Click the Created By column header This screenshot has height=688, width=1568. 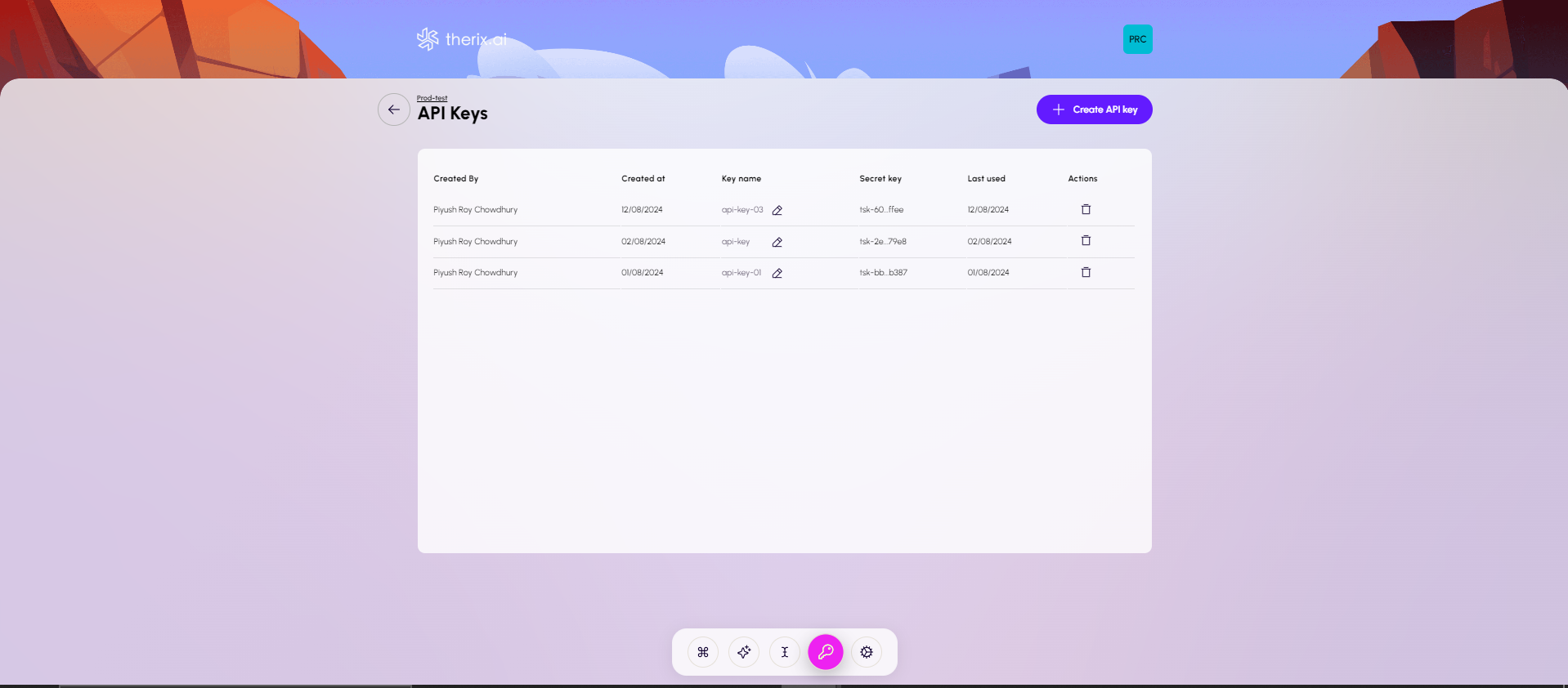[456, 178]
